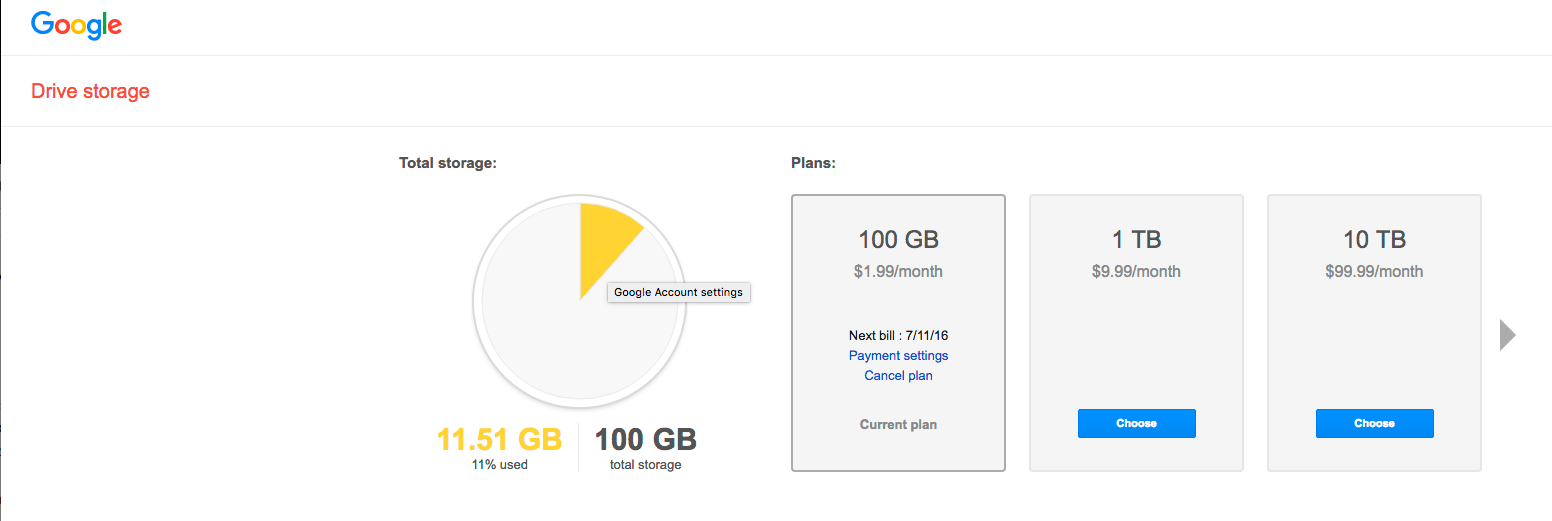The height and width of the screenshot is (521, 1552).
Task: Click the Cancel plan link
Action: 898,376
